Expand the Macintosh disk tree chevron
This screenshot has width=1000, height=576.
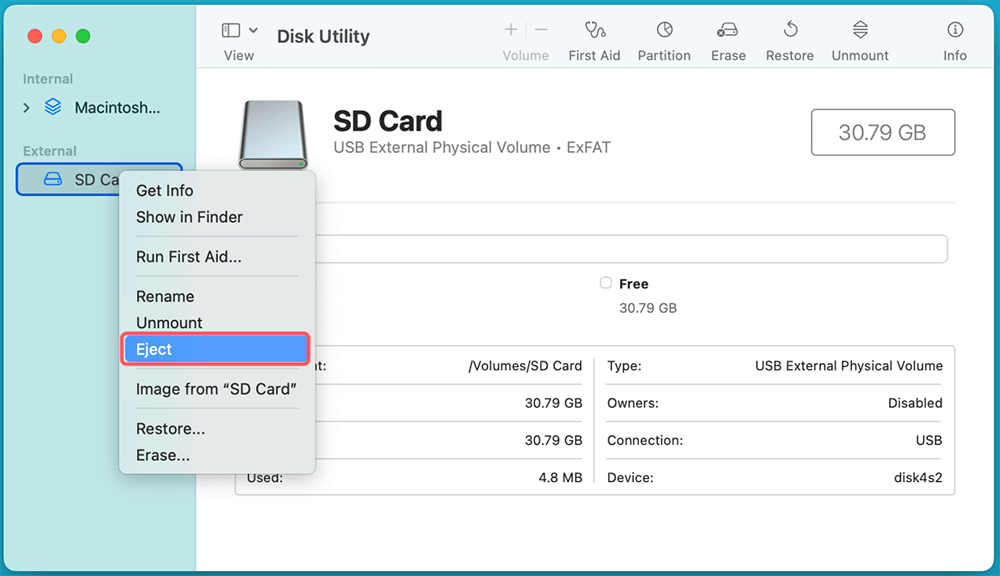(27, 108)
